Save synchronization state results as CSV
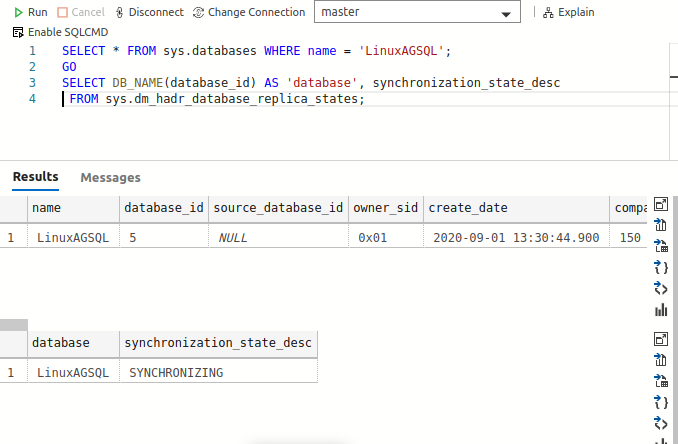 click(x=660, y=360)
